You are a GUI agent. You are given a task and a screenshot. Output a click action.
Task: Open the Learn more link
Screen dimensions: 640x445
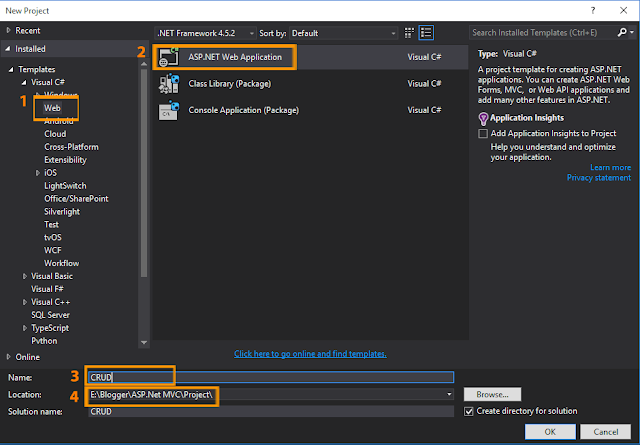point(611,167)
